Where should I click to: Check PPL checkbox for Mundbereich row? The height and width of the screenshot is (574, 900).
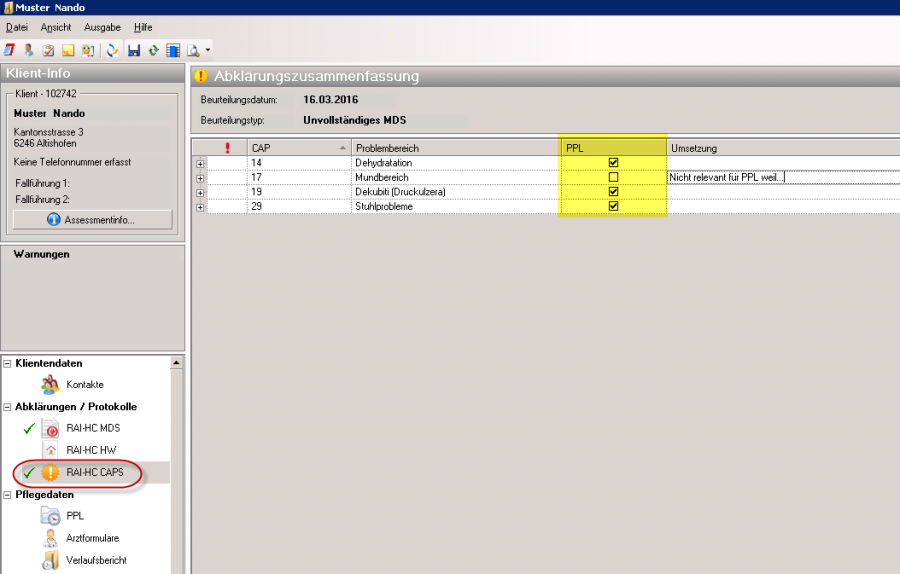(613, 177)
